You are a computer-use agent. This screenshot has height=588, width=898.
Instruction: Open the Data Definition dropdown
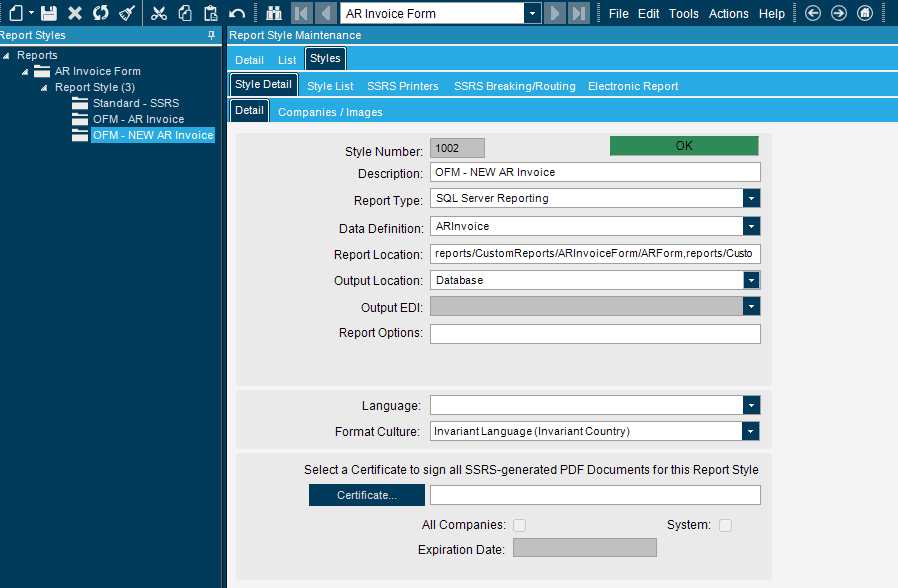point(751,226)
